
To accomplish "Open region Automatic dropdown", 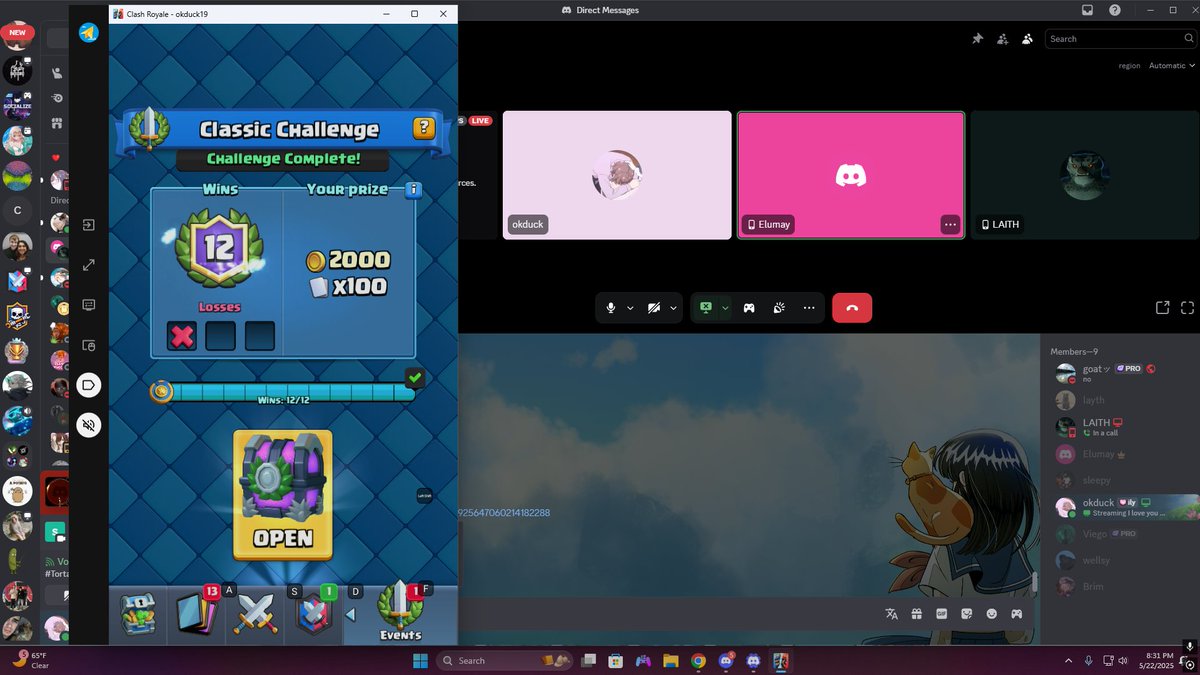I will pyautogui.click(x=1172, y=66).
